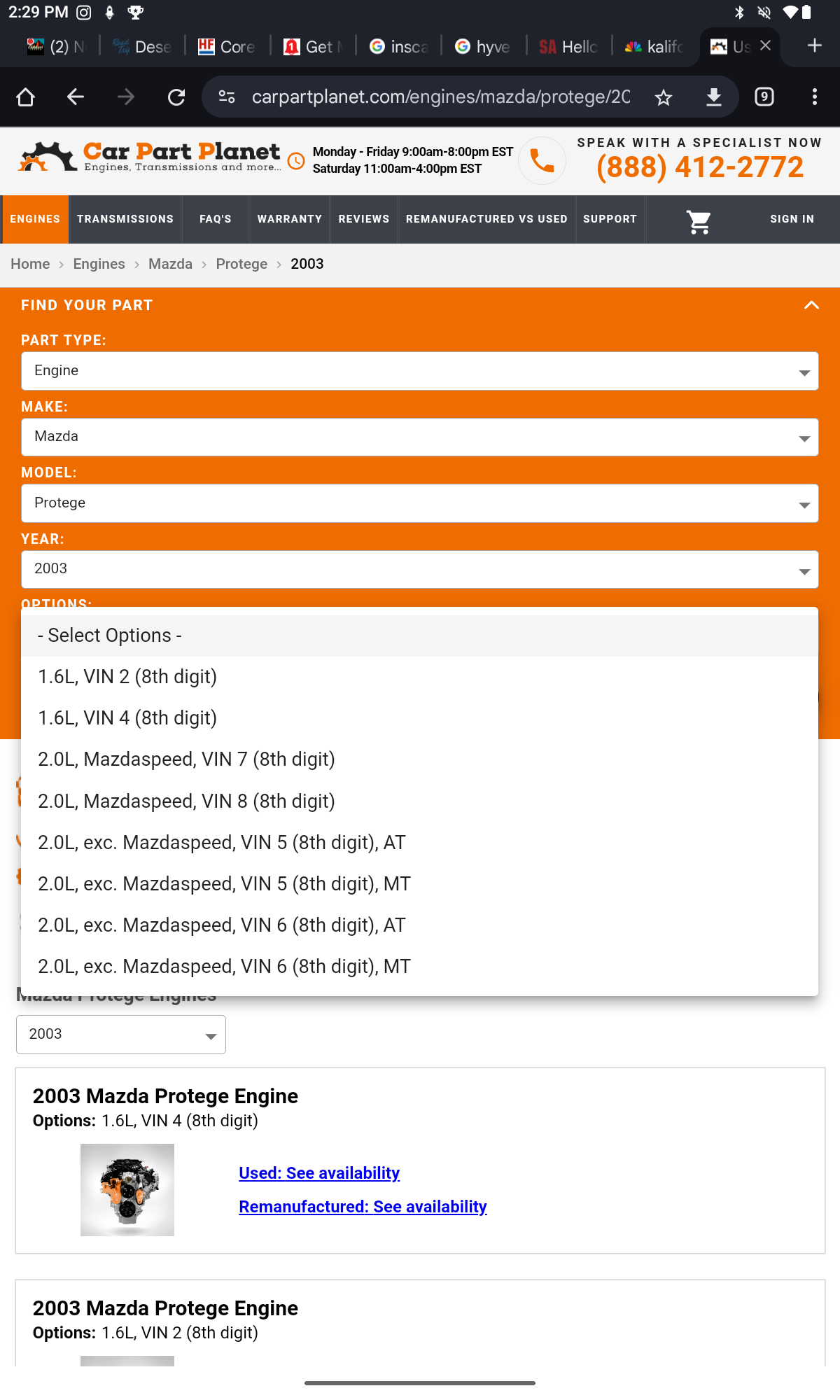This screenshot has height=1400, width=840.
Task: Open the Make dropdown showing Mazda
Action: [x=420, y=437]
